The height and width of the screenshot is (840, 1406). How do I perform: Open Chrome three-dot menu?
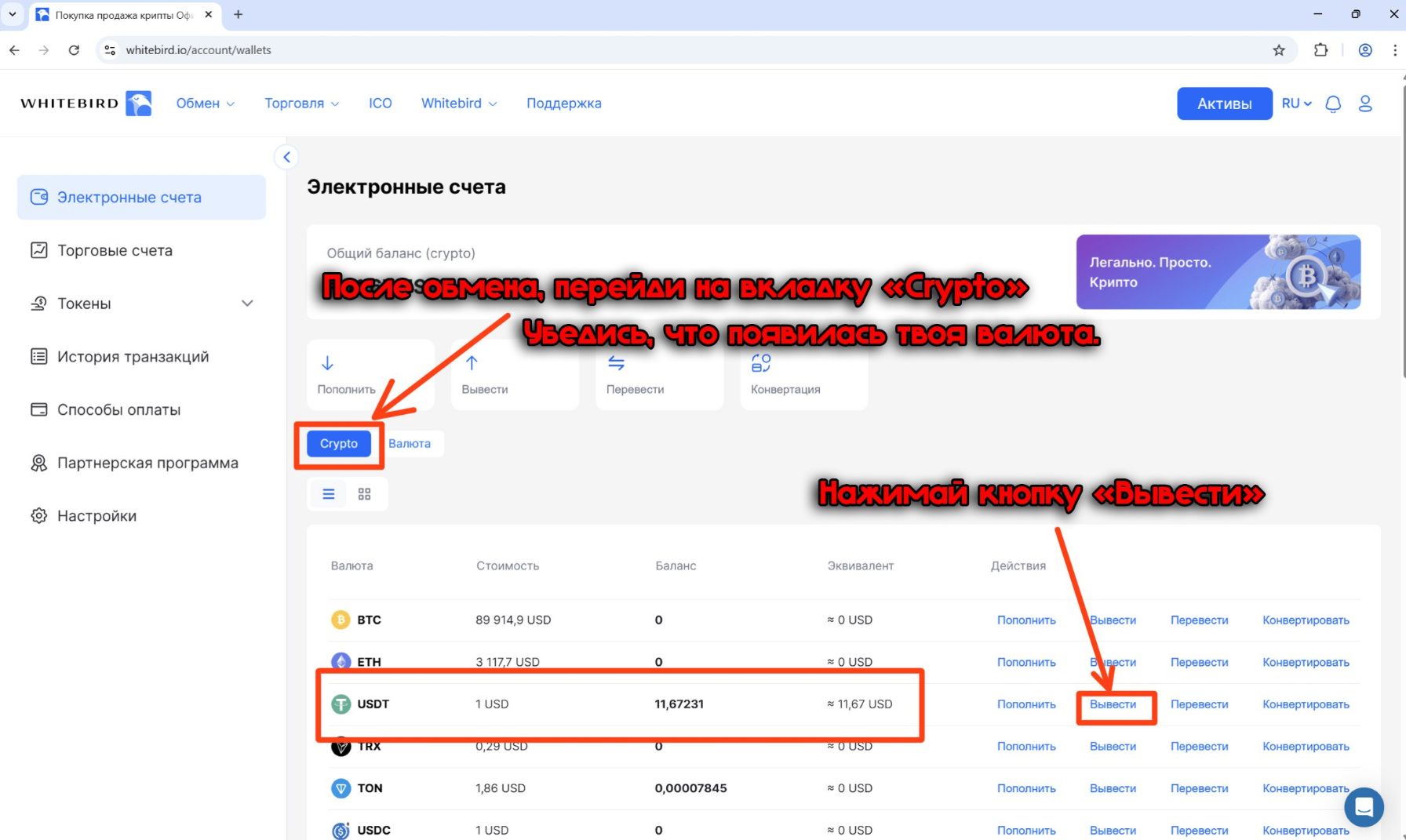coord(1394,50)
